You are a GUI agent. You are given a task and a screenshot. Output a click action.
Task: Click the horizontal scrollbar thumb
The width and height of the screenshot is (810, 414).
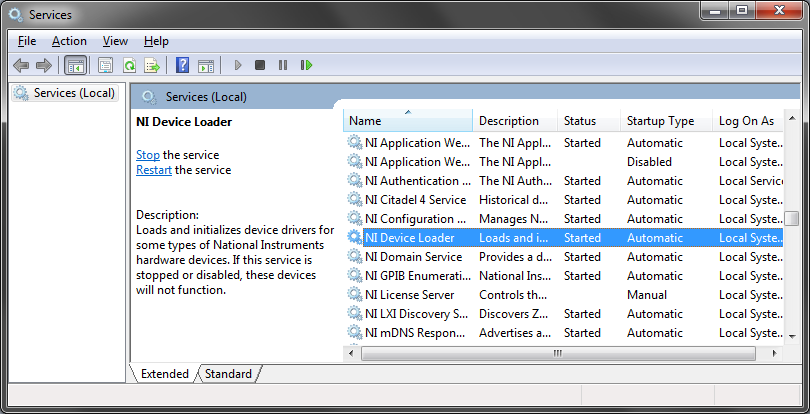[x=558, y=354]
